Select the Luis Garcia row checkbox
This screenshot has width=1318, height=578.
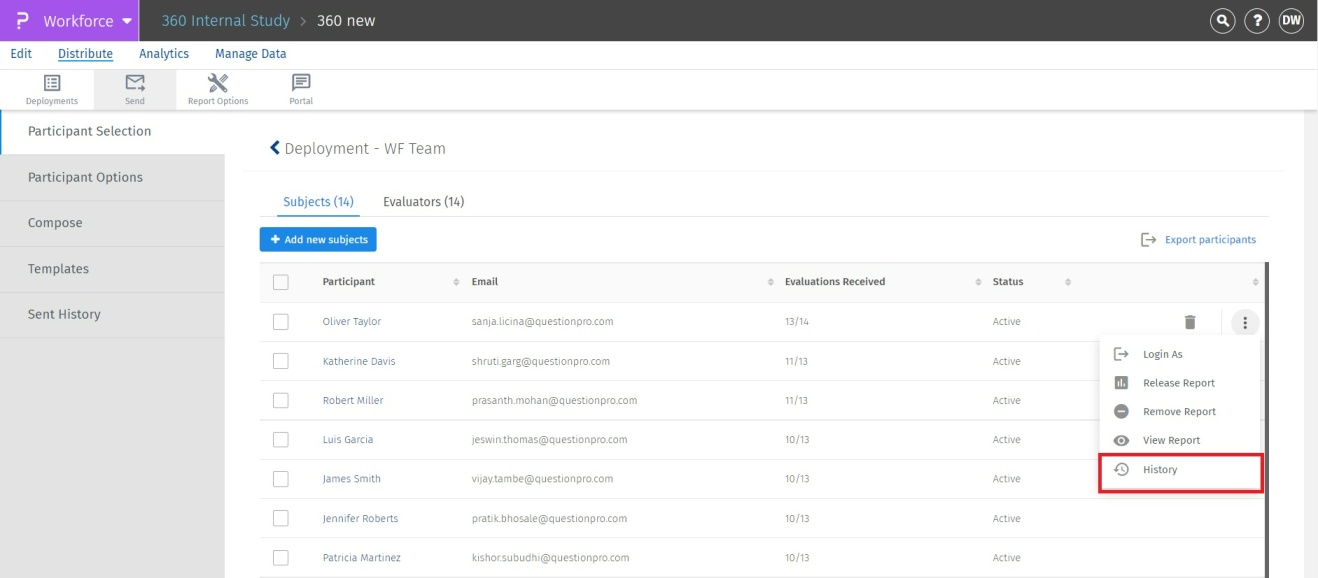[x=281, y=440]
